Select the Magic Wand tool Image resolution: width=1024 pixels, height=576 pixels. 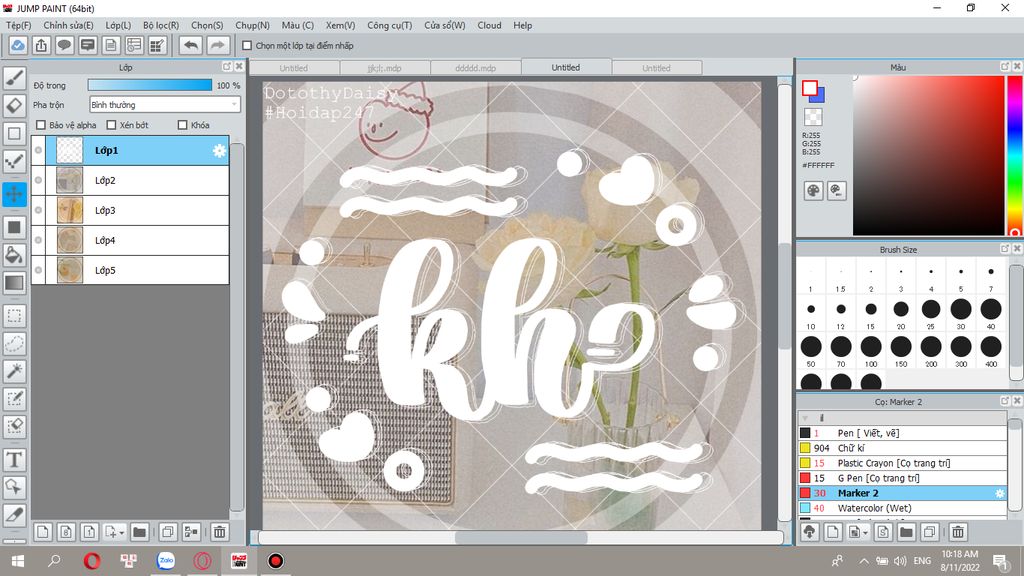pos(15,371)
